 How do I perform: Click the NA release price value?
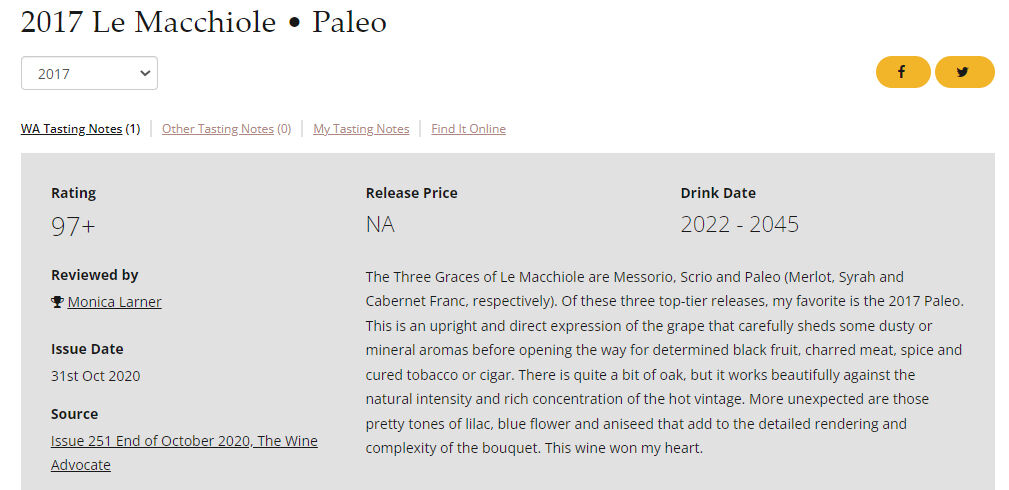[x=380, y=225]
